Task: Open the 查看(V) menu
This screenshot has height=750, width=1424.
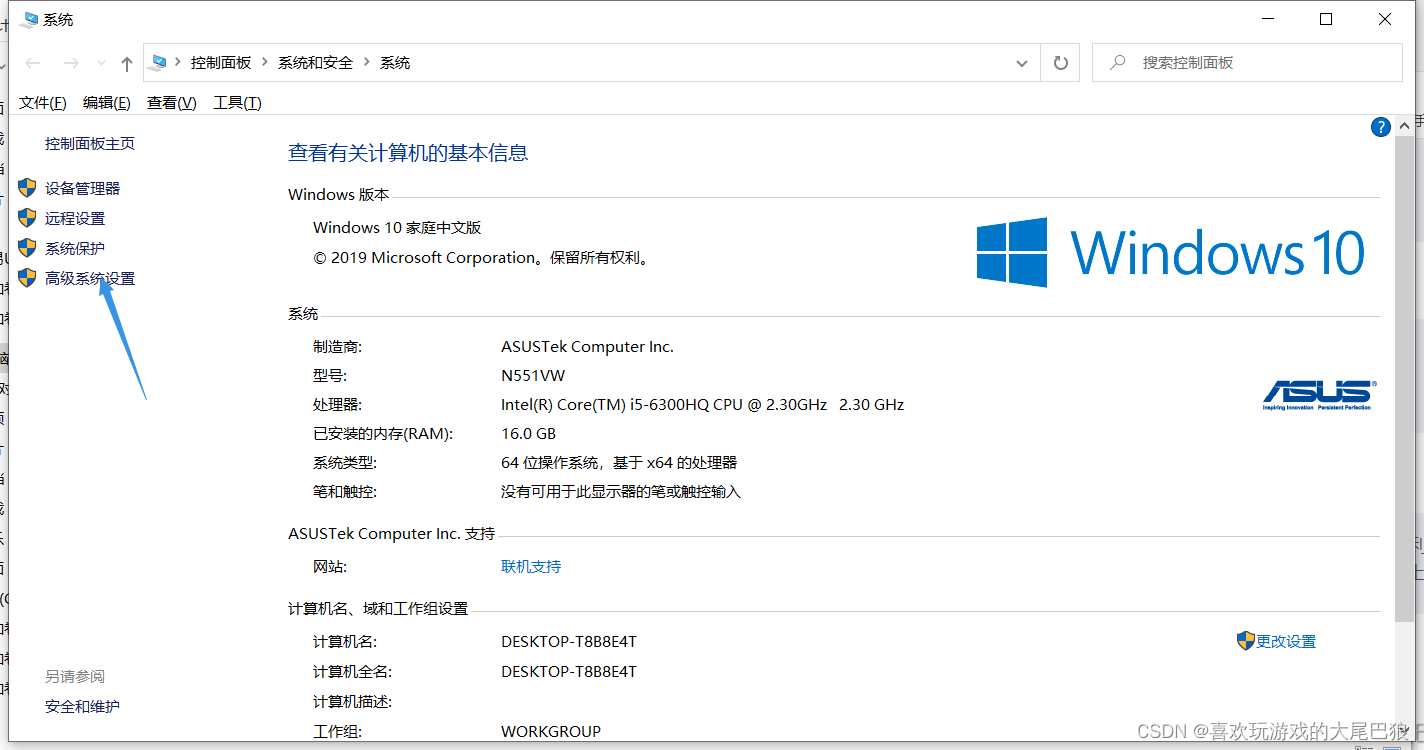Action: tap(172, 102)
